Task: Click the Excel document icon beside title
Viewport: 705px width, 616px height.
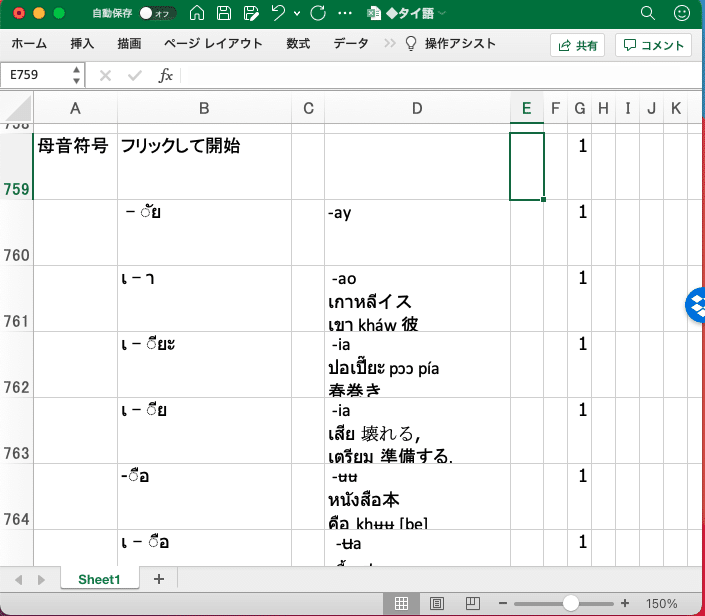Action: point(374,13)
